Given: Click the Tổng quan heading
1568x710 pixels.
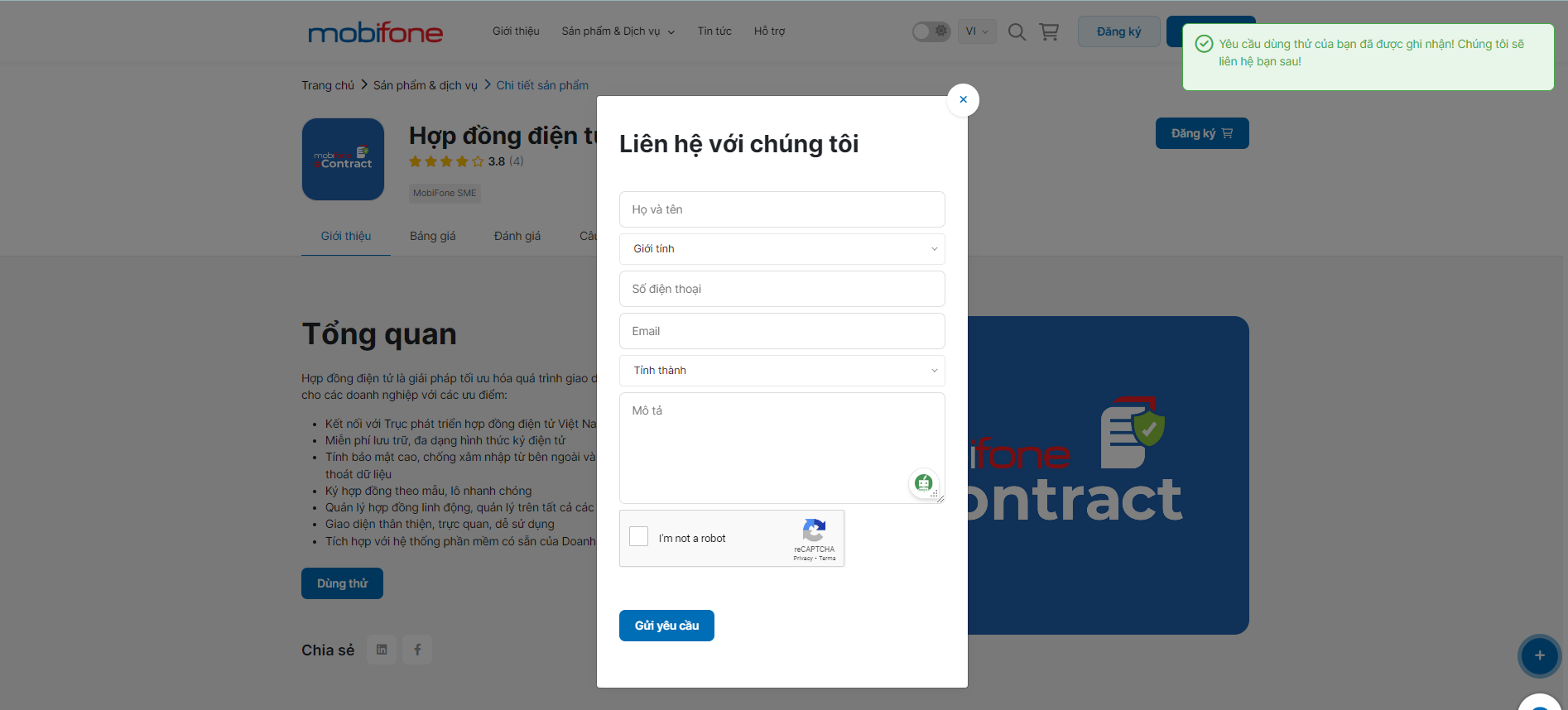Looking at the screenshot, I should tap(379, 334).
